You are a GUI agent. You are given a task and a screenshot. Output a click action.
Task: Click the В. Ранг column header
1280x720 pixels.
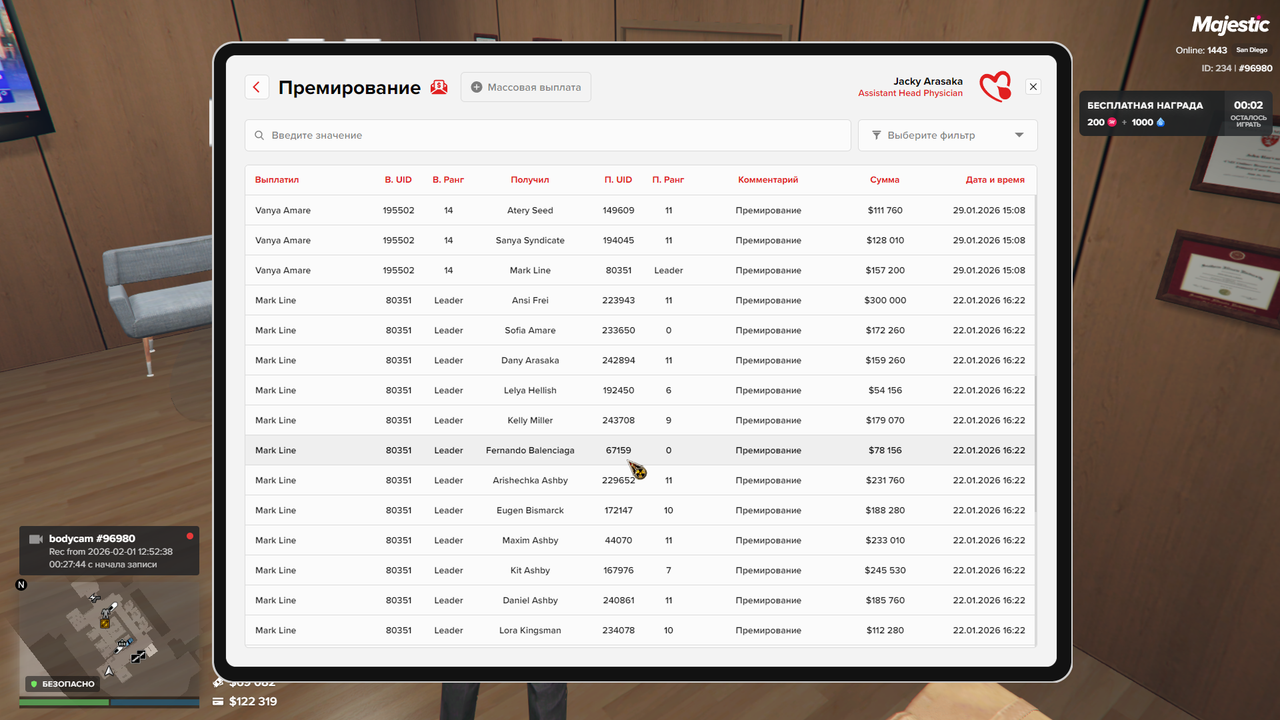pyautogui.click(x=448, y=180)
